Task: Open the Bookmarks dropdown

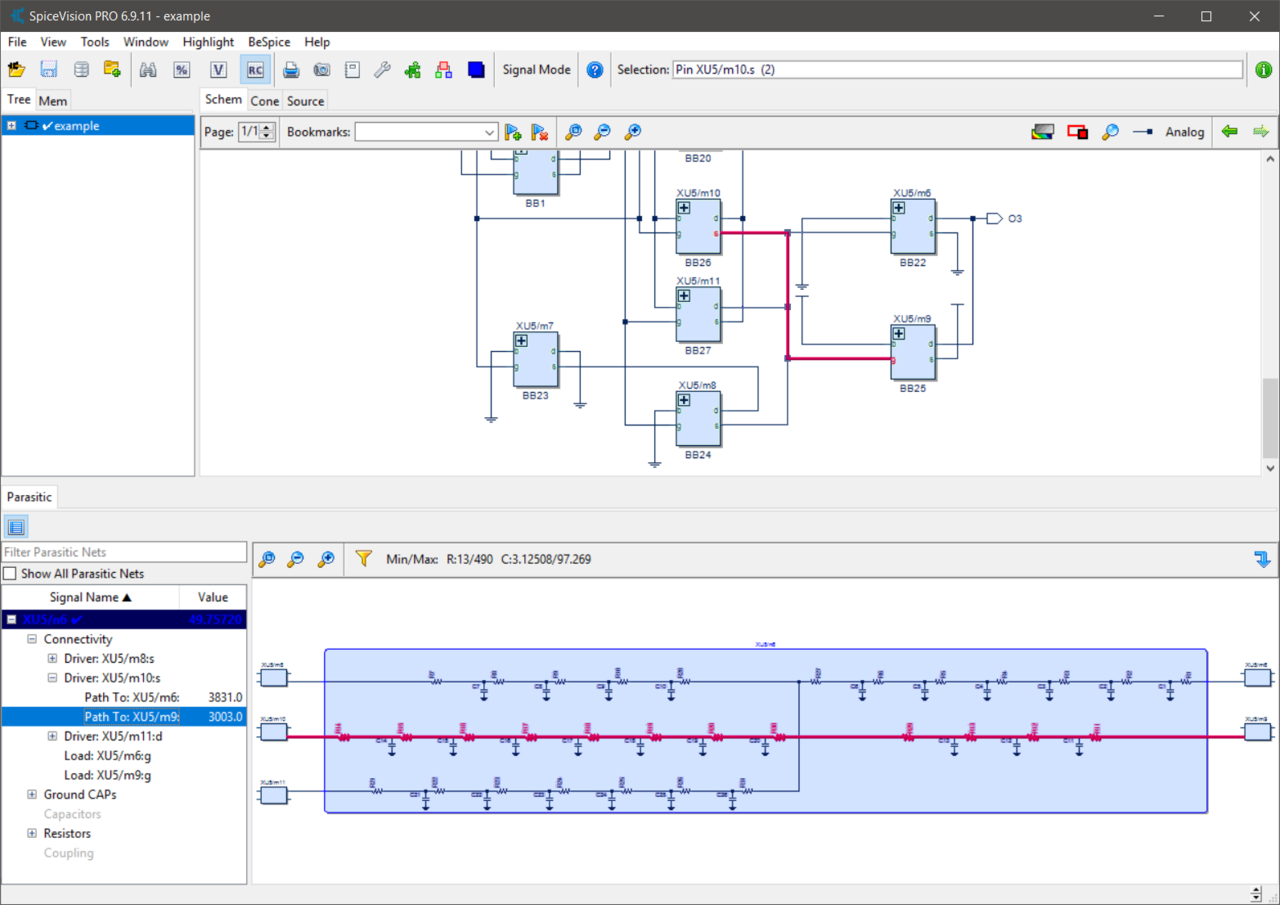Action: [489, 132]
